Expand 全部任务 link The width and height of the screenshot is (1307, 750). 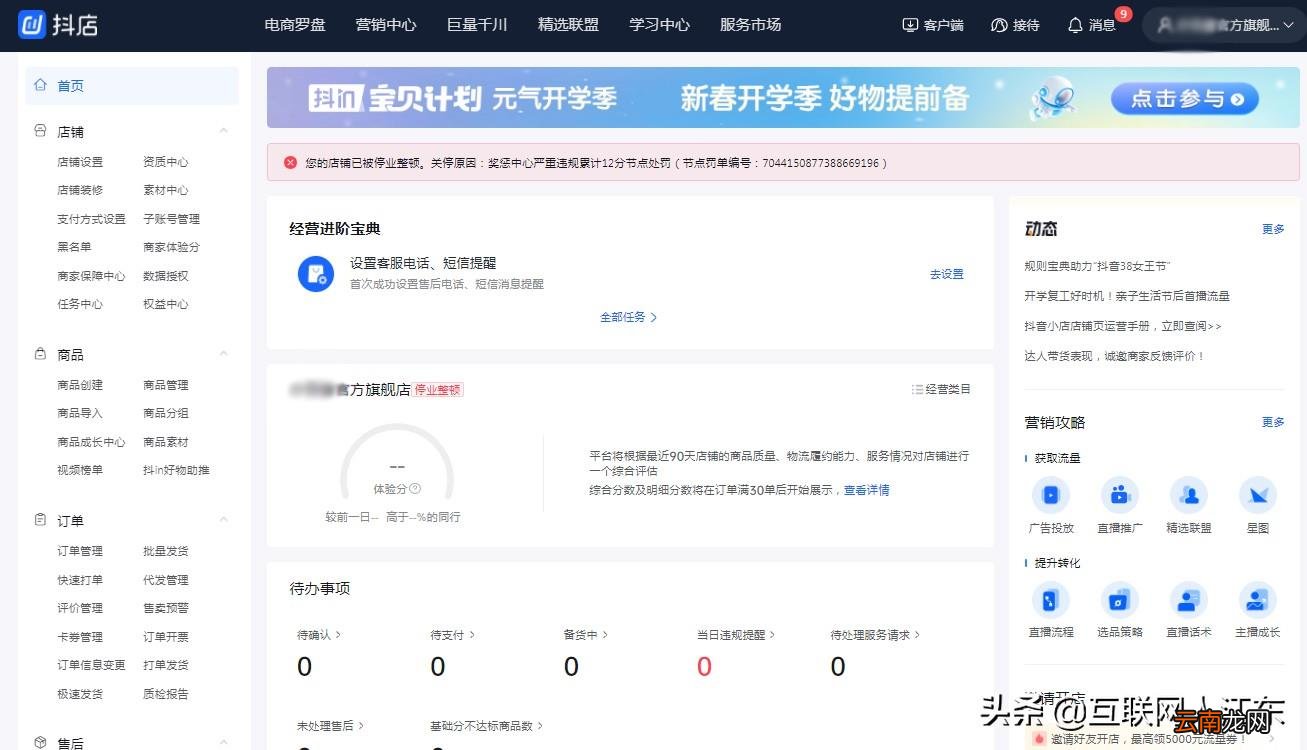(629, 317)
